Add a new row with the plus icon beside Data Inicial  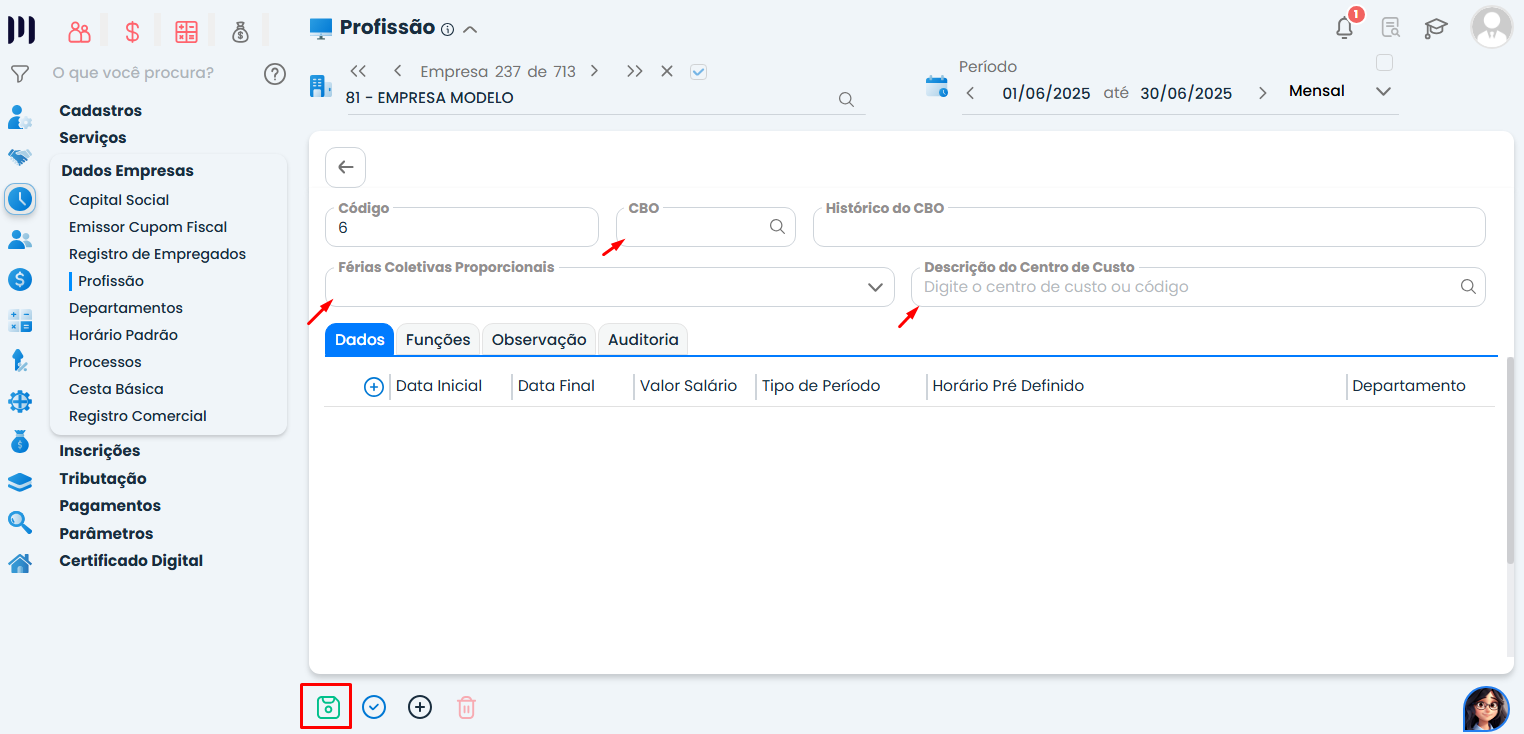374,387
